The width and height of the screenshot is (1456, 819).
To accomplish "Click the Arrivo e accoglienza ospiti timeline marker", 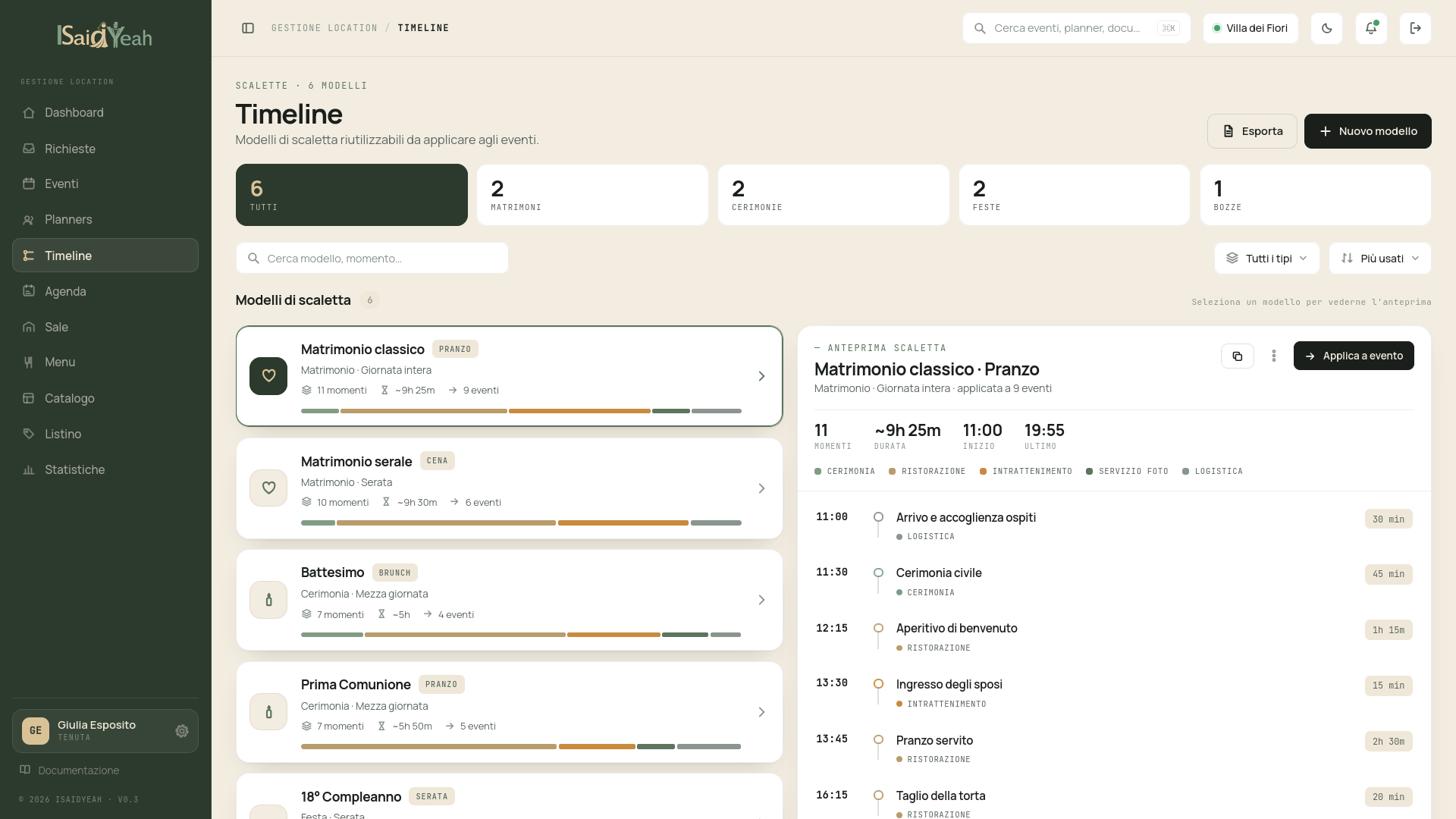I will [x=878, y=517].
